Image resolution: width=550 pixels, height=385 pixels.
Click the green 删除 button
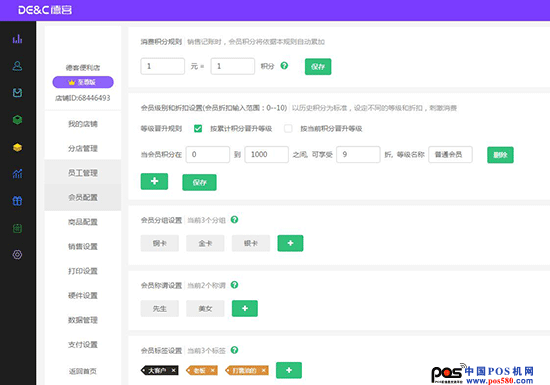click(x=500, y=155)
